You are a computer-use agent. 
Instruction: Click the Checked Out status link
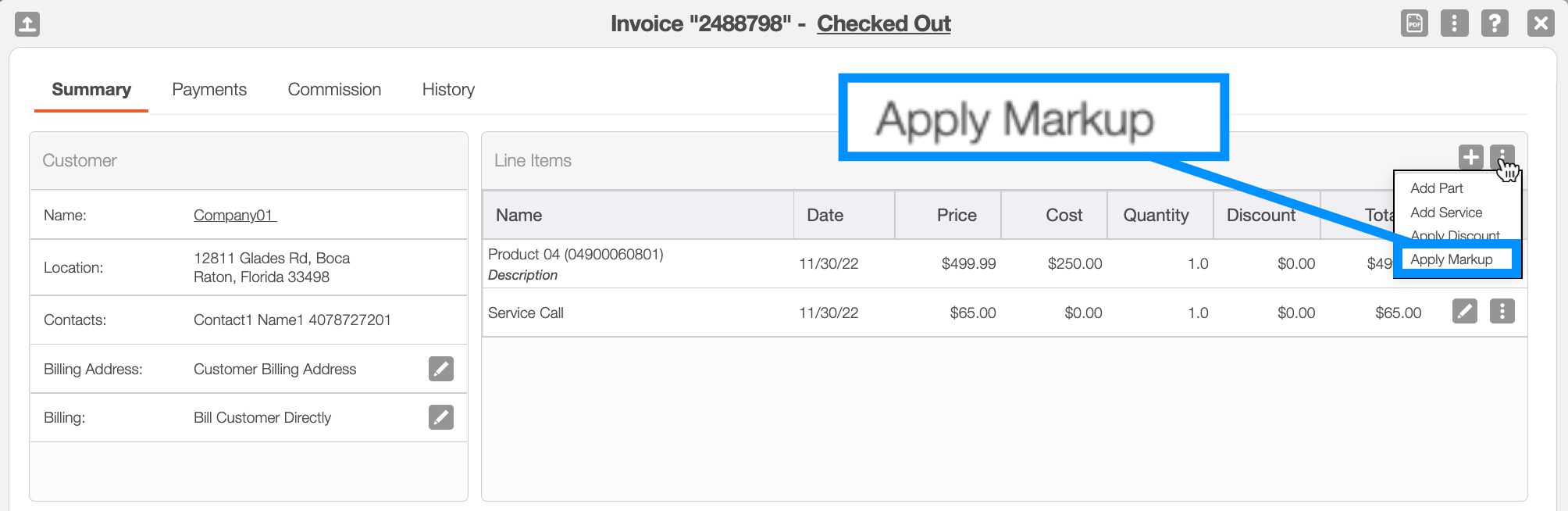coord(883,24)
